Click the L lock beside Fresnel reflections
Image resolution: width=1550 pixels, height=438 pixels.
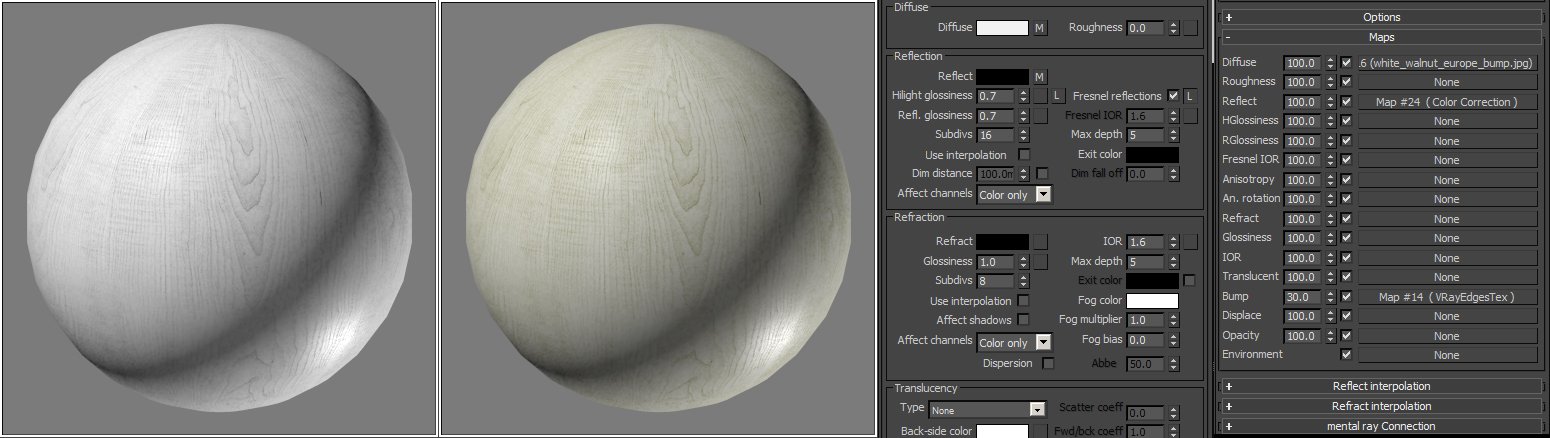coord(1190,96)
